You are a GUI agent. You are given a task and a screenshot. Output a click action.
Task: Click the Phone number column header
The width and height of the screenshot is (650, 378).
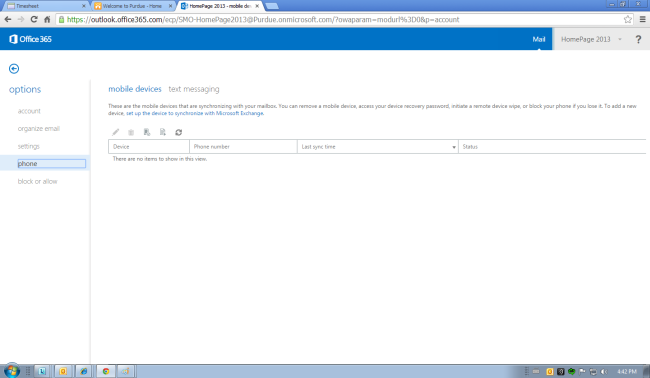(243, 147)
